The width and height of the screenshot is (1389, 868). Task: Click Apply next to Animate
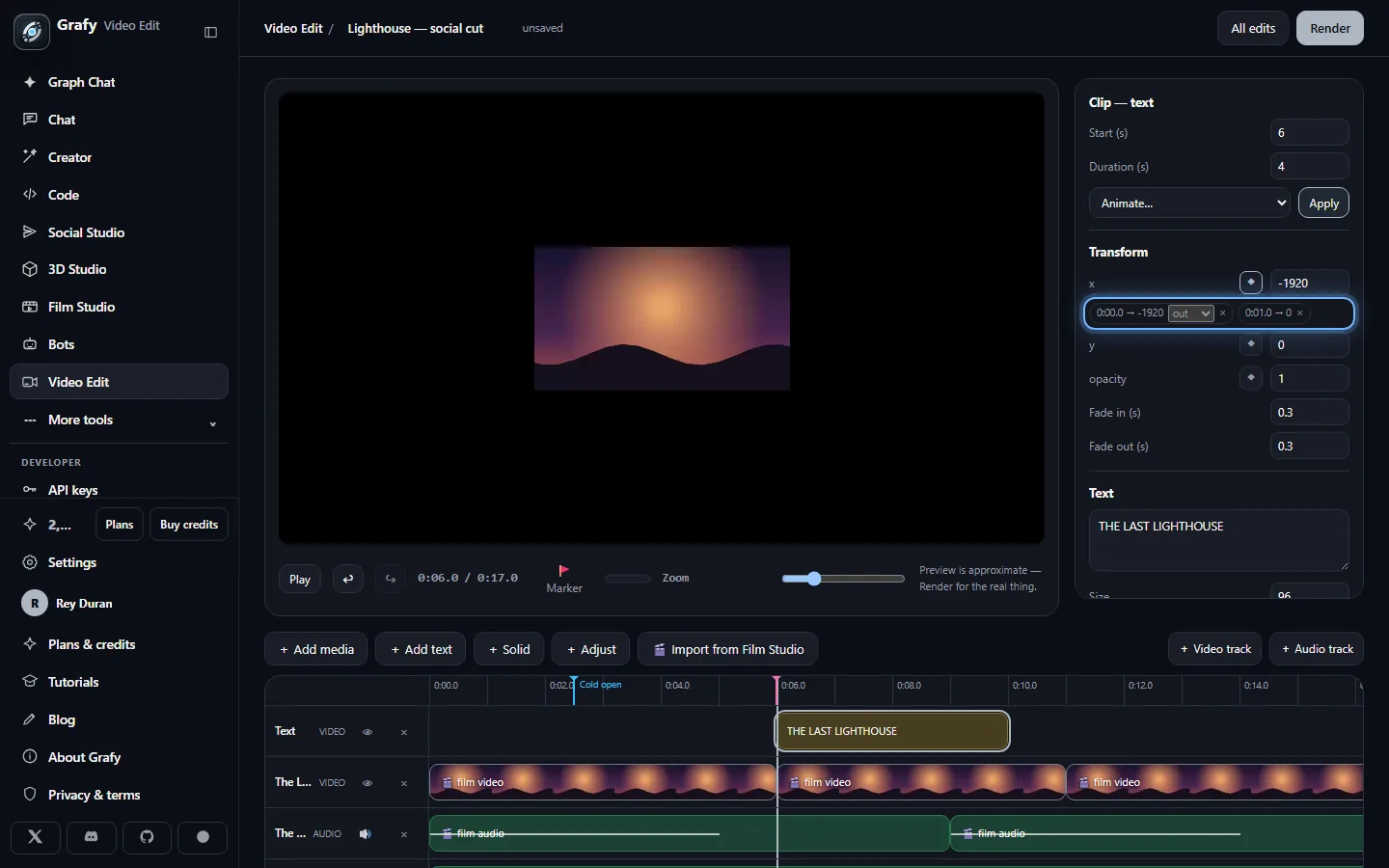(x=1323, y=203)
